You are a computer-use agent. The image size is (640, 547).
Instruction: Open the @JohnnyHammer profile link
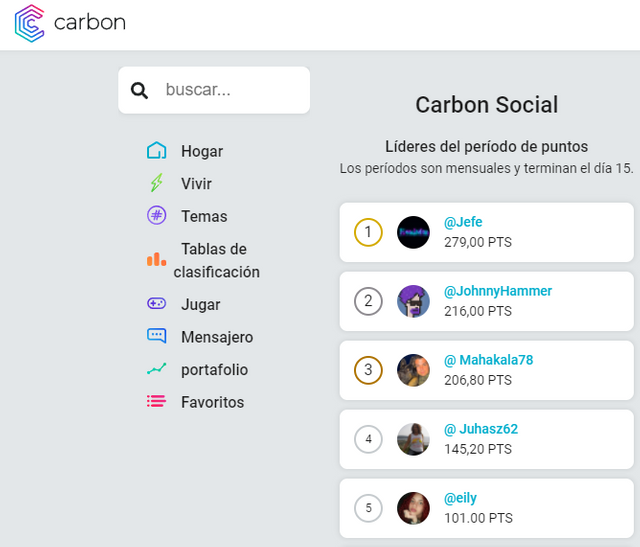tap(498, 291)
